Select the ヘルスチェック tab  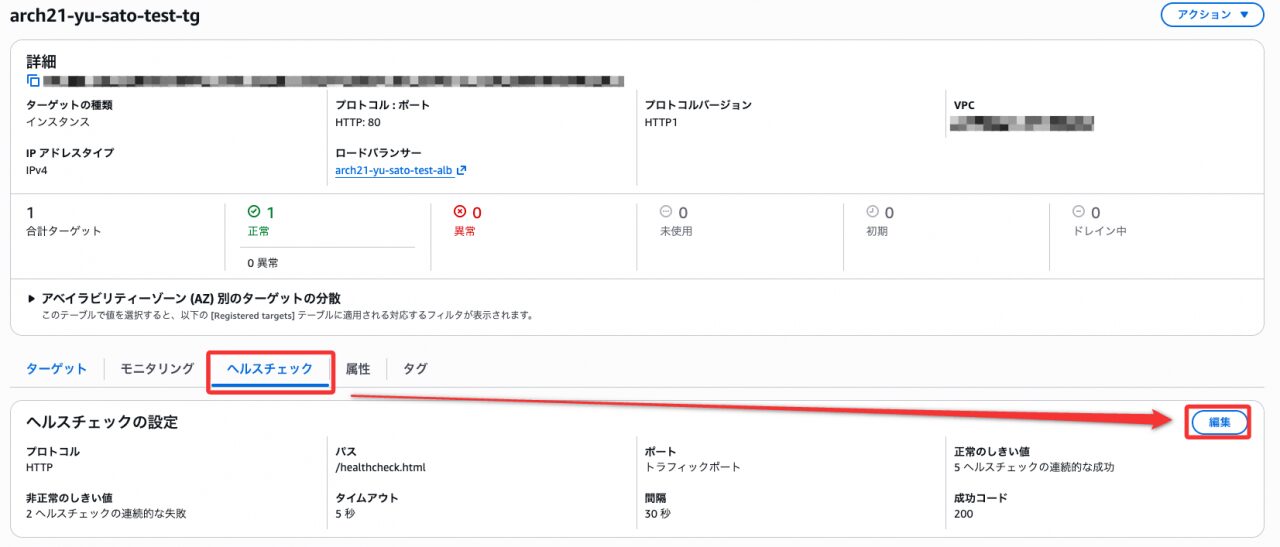point(270,369)
